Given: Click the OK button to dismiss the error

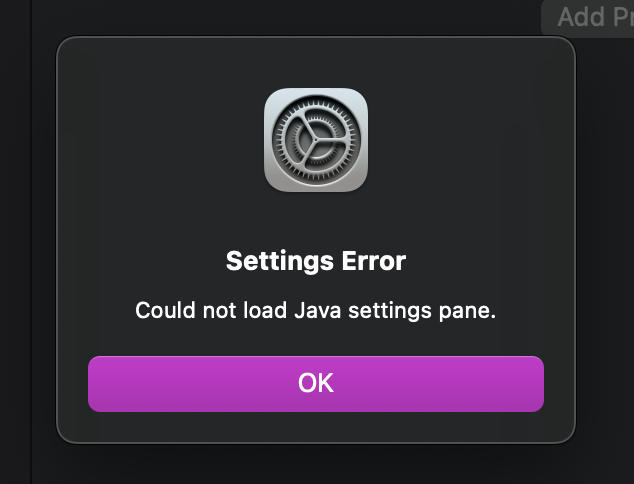Looking at the screenshot, I should click(316, 384).
